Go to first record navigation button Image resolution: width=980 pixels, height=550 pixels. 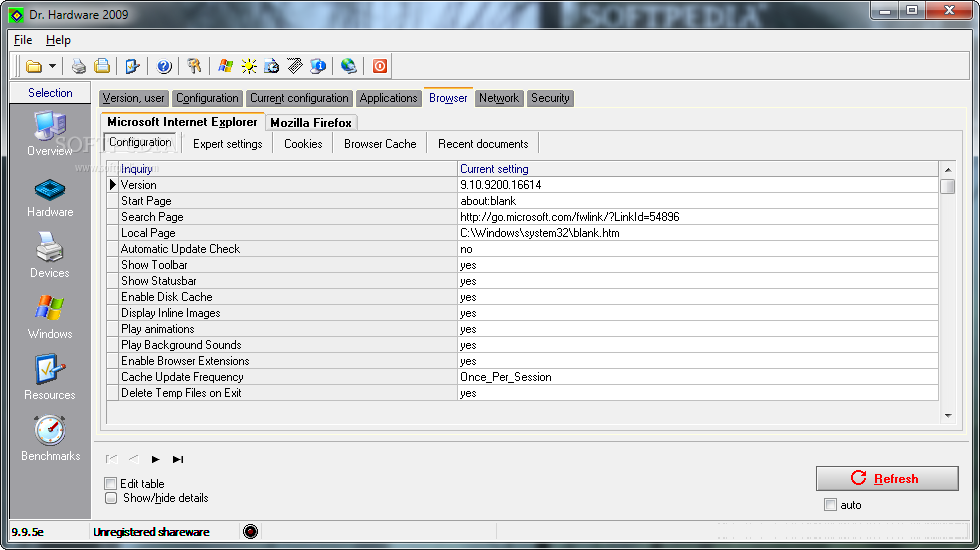point(111,459)
